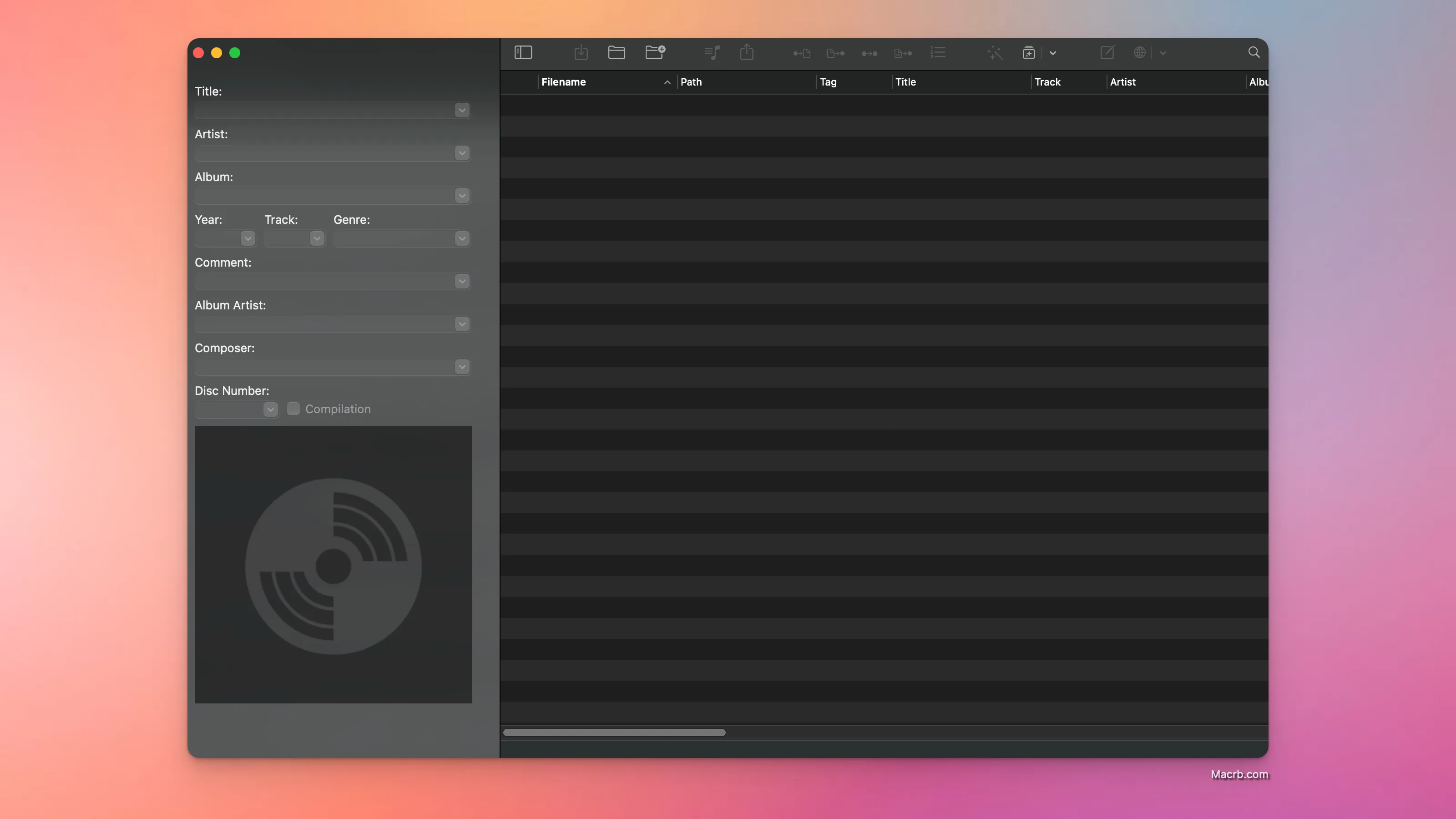Click the album artwork placeholder
The width and height of the screenshot is (1456, 819).
333,565
